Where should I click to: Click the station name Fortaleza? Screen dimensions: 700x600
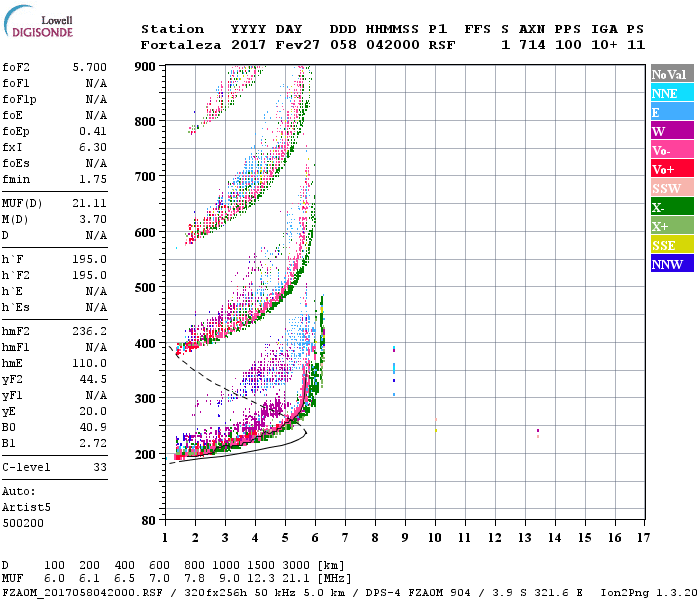181,45
